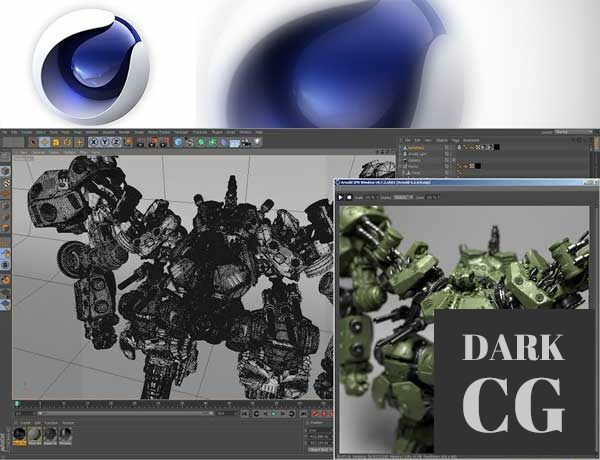Open the Scale dropdown in Arnold IPR window
Viewport: 600px width, 460px height.
pos(371,197)
